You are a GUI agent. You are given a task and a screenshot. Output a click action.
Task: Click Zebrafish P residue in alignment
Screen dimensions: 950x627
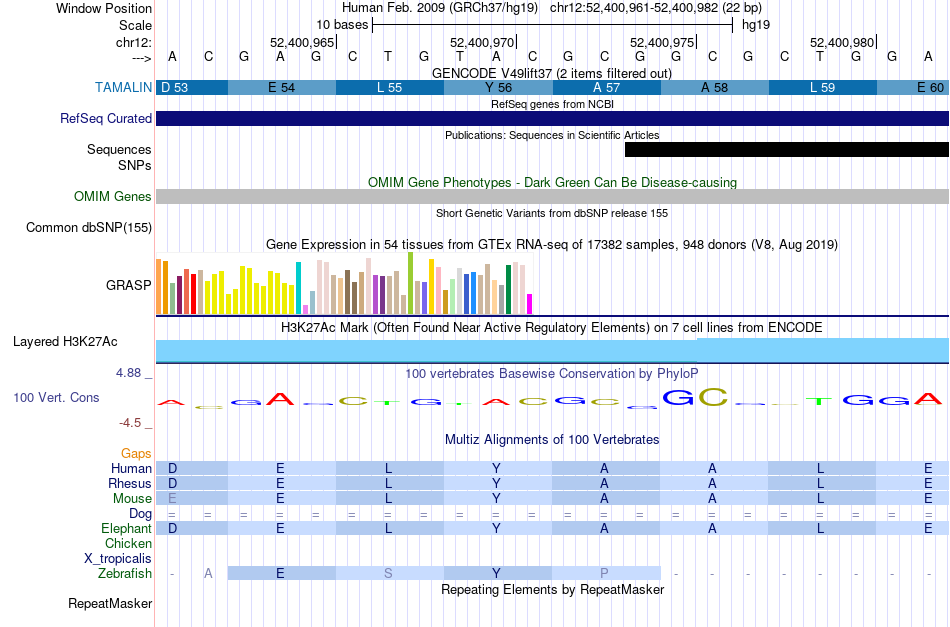pyautogui.click(x=604, y=573)
